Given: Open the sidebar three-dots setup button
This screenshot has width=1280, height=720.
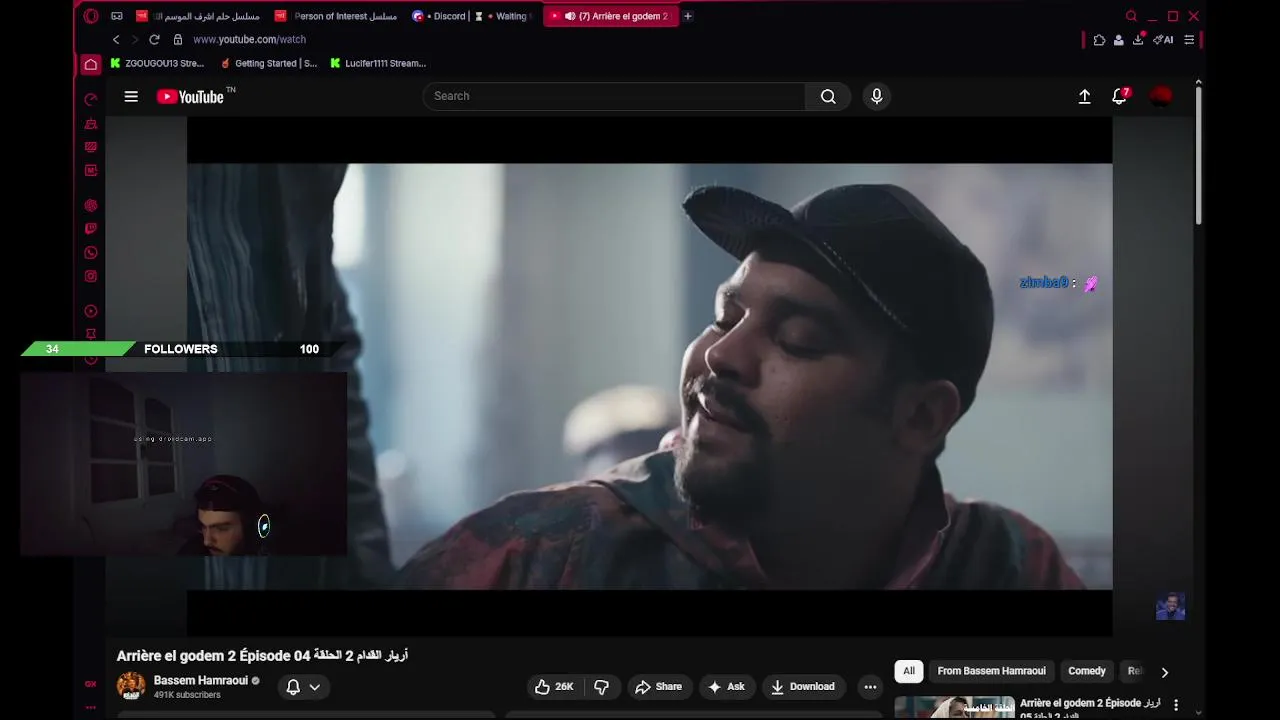Looking at the screenshot, I should coord(91,707).
